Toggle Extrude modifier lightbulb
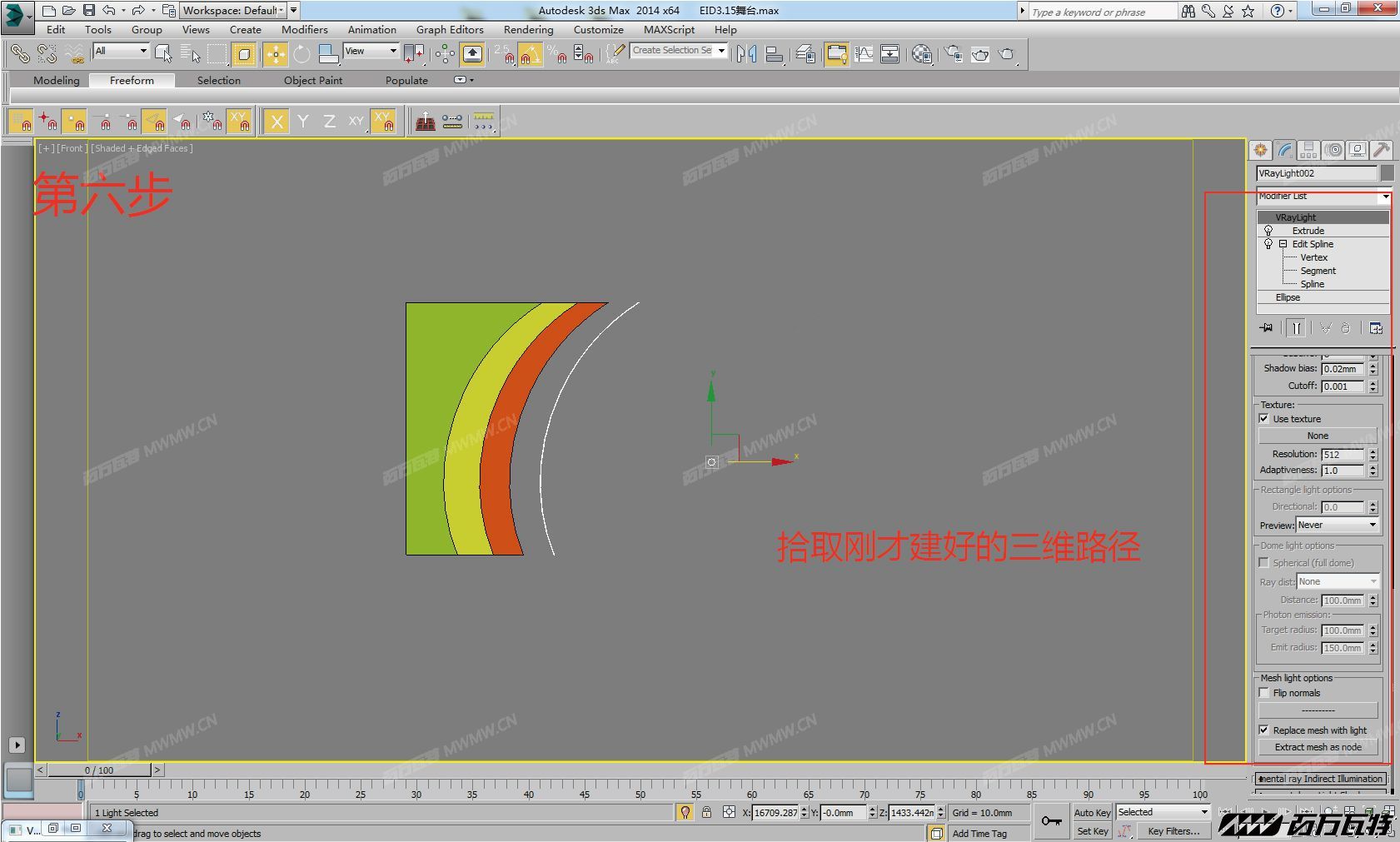Image resolution: width=1400 pixels, height=842 pixels. (x=1268, y=231)
